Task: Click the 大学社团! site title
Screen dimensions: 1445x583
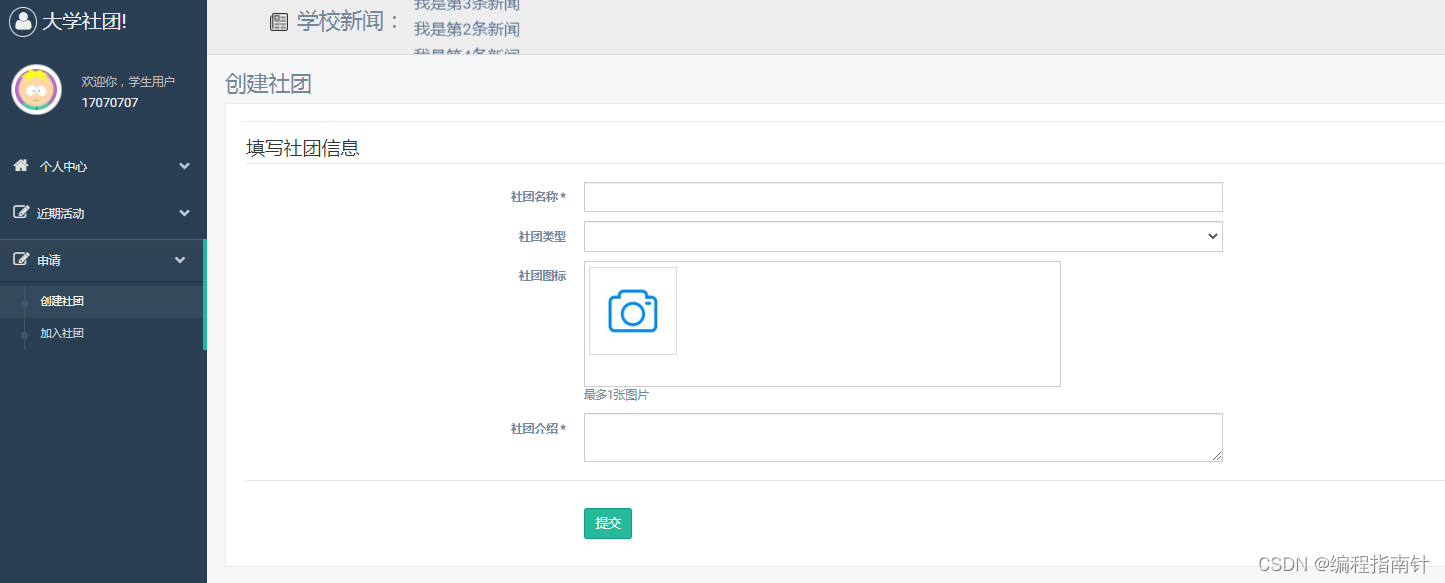Action: [x=84, y=21]
